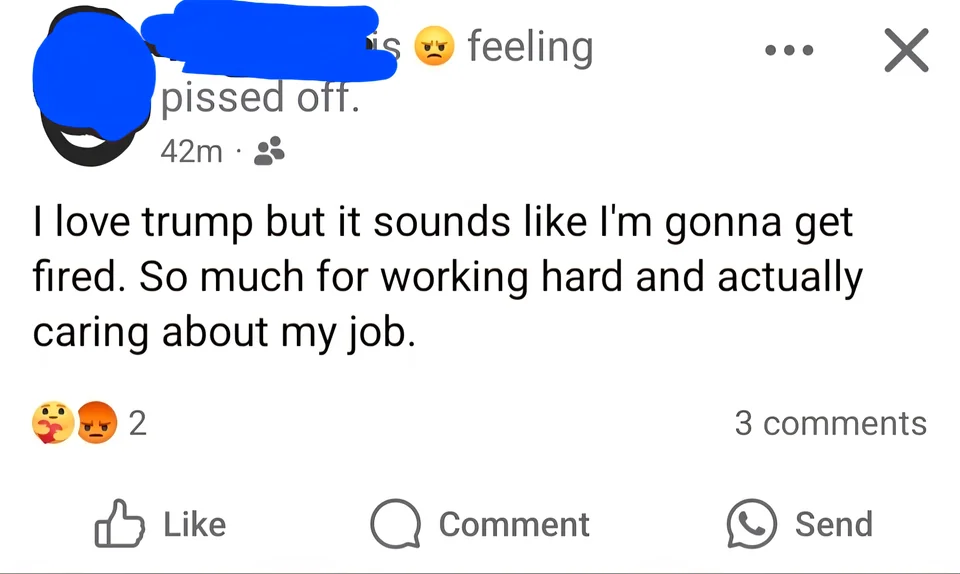The image size is (960, 574).
Task: Click the thumbs-up Like icon
Action: coord(119,524)
